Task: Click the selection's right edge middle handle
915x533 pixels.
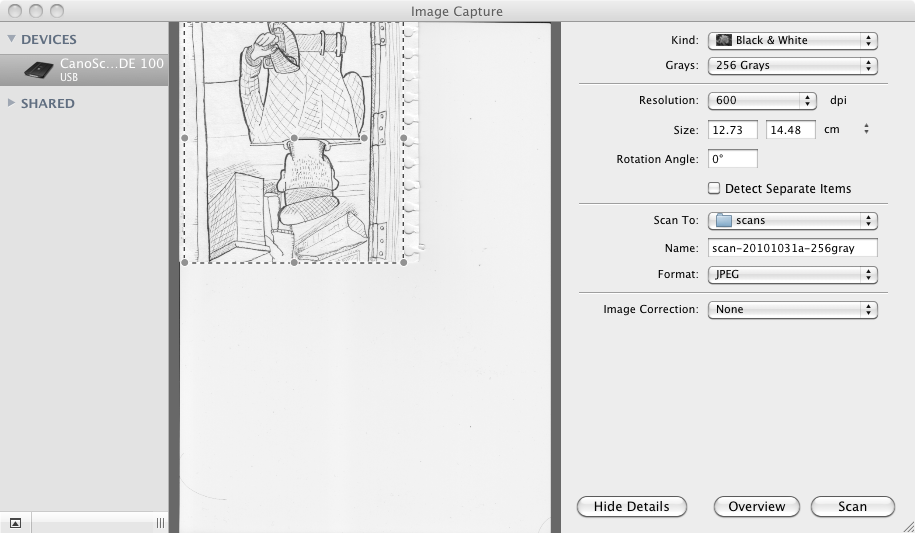Action: coord(404,138)
